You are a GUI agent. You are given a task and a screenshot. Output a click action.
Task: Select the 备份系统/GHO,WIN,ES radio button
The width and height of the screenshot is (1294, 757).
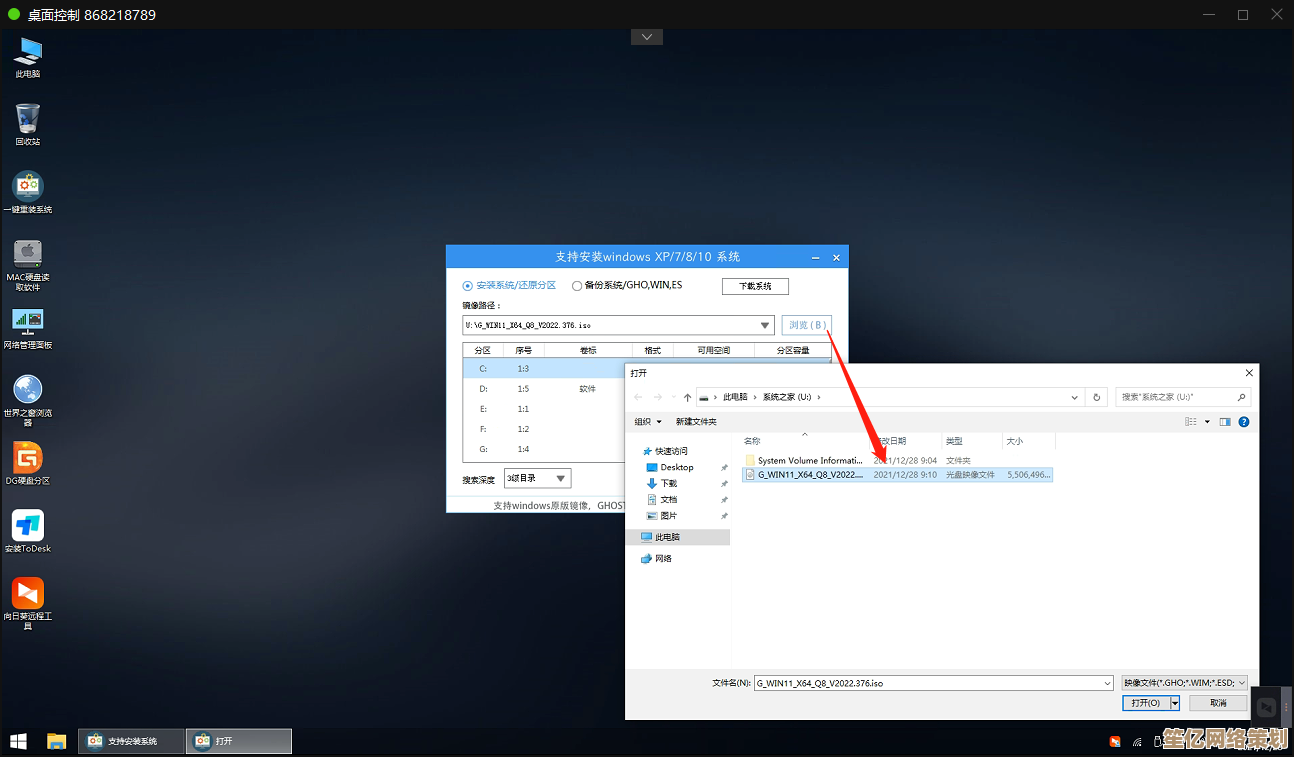[x=577, y=286]
